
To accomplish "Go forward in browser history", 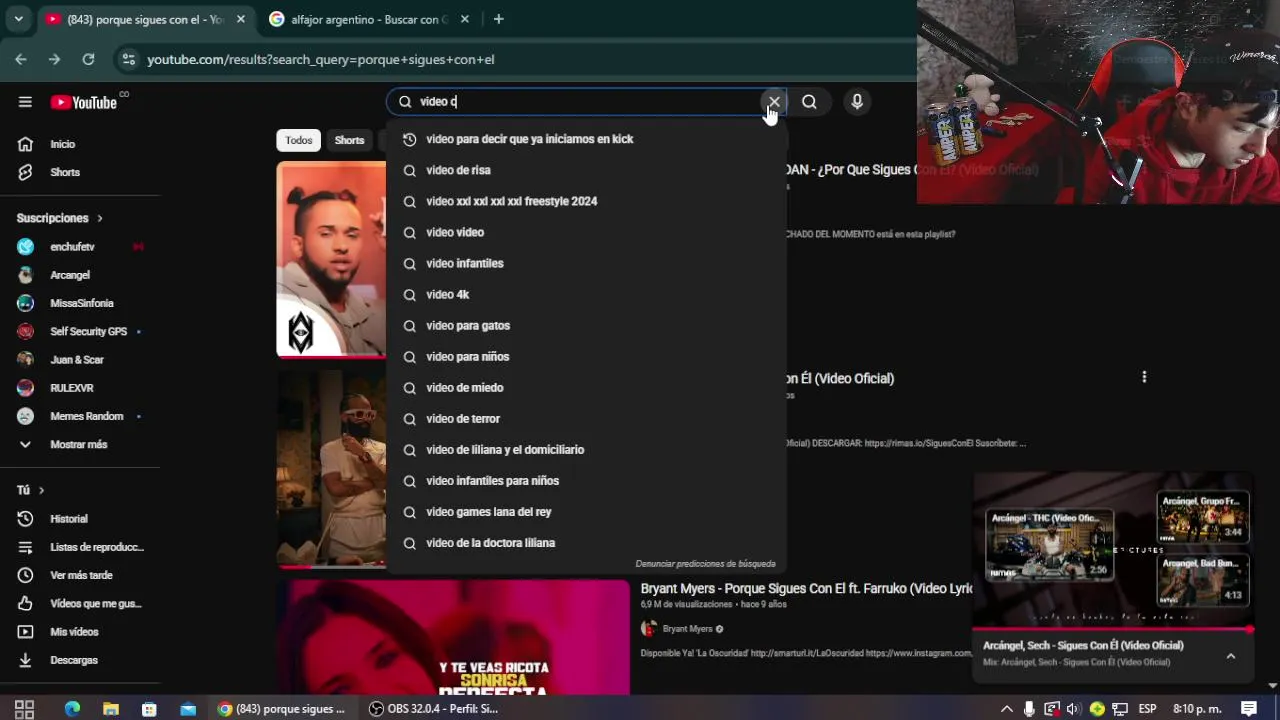I will coord(54,59).
